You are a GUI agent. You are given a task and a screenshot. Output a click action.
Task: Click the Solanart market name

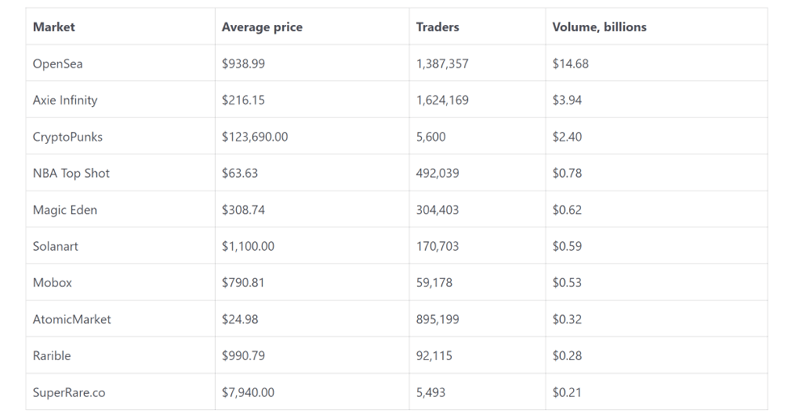click(x=55, y=246)
